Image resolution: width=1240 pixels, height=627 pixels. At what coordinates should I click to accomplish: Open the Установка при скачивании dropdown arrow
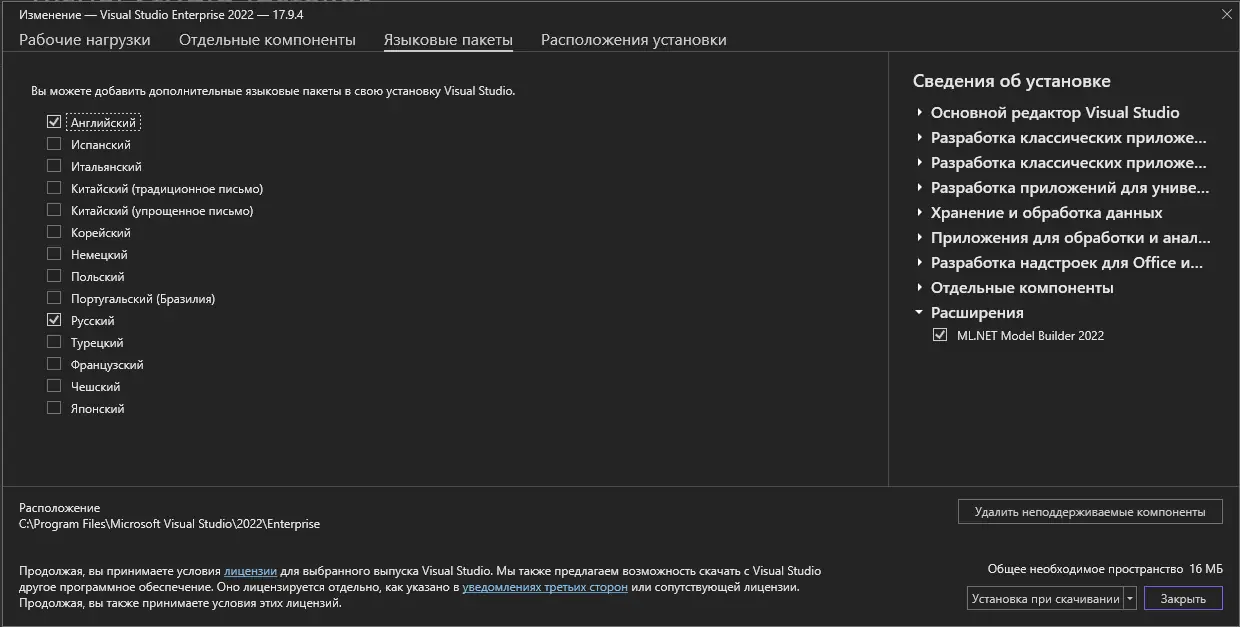(x=1130, y=599)
